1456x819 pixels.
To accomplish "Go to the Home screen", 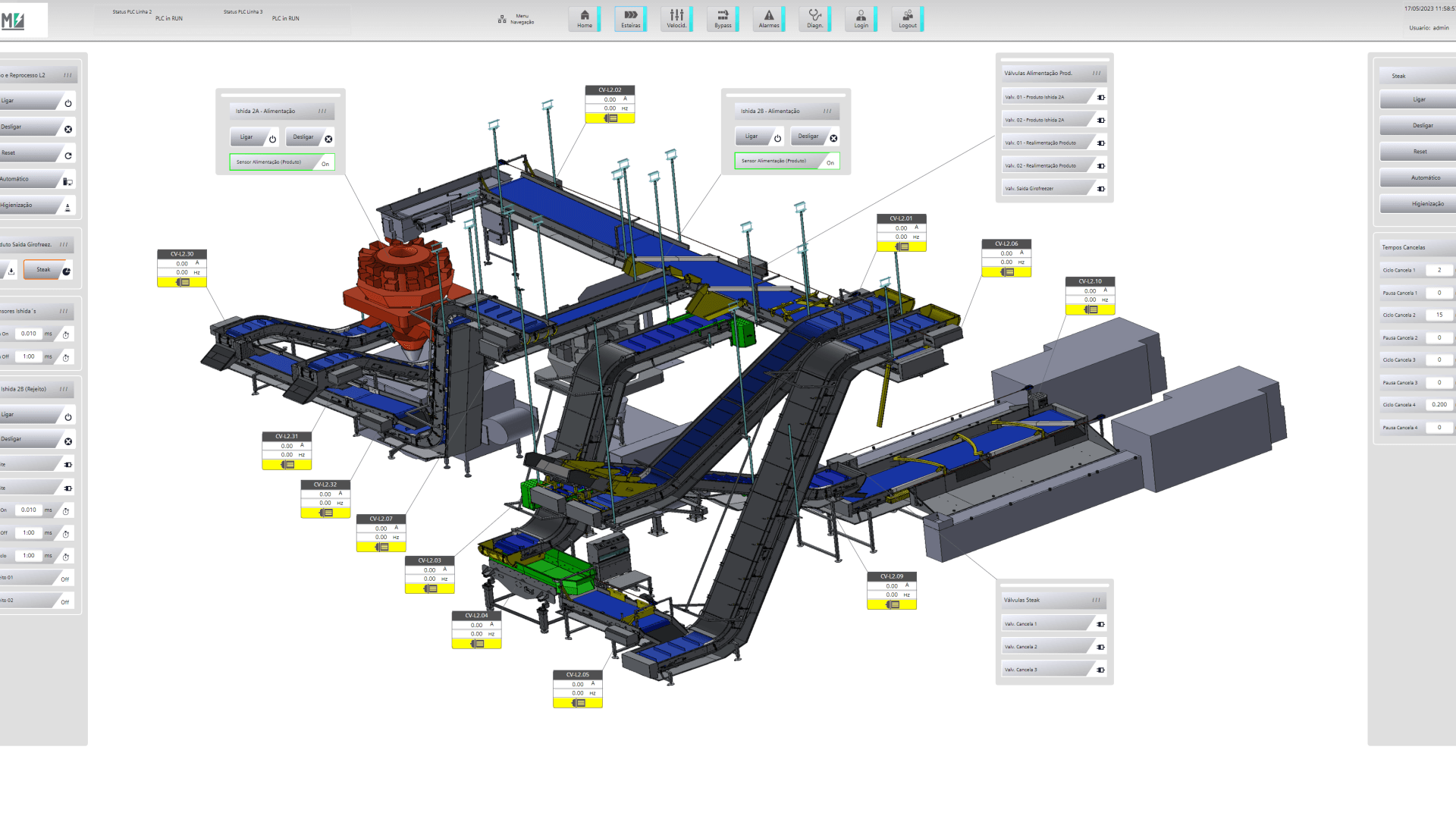I will (x=585, y=19).
